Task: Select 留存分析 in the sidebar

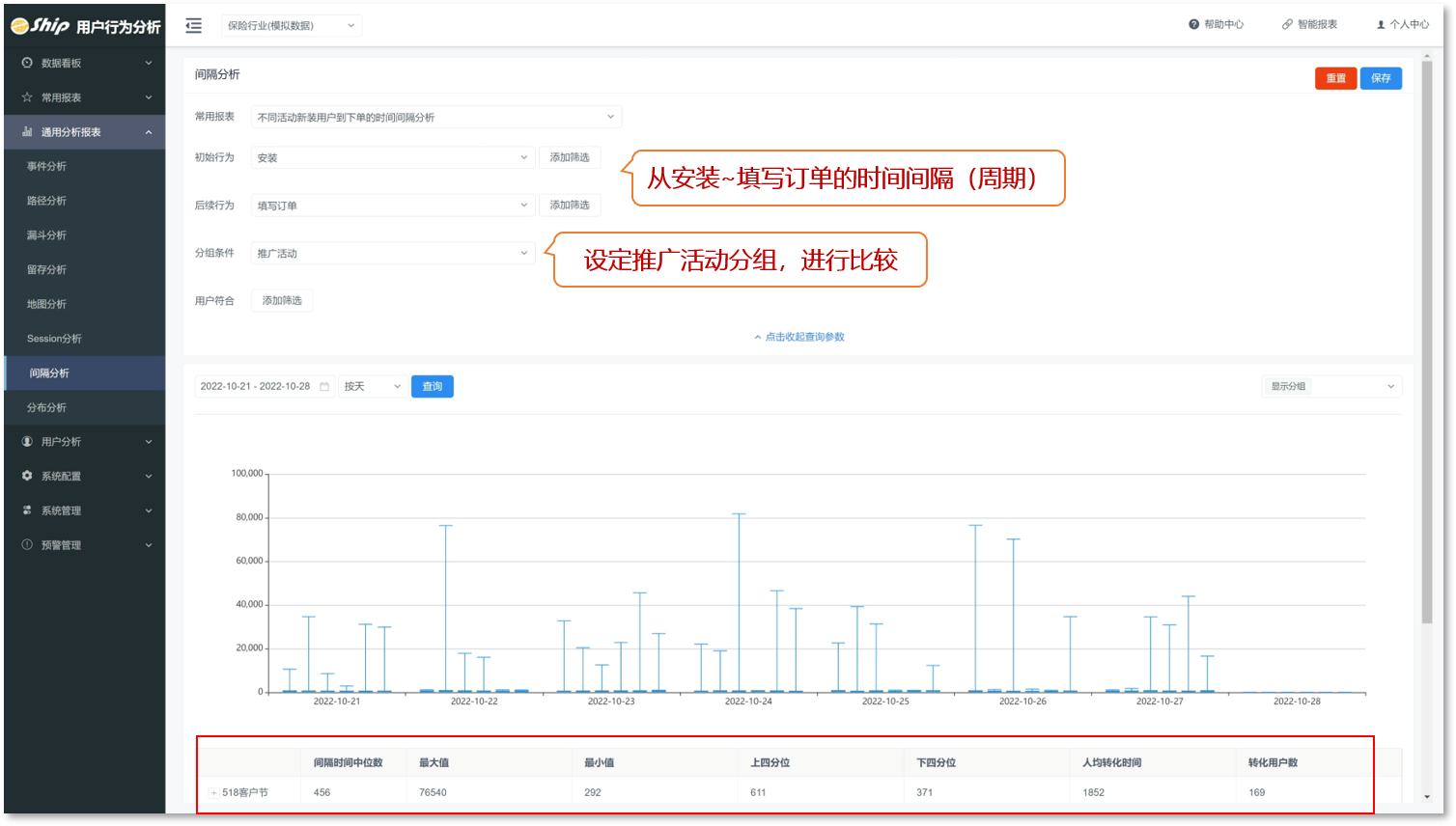Action: 46,270
